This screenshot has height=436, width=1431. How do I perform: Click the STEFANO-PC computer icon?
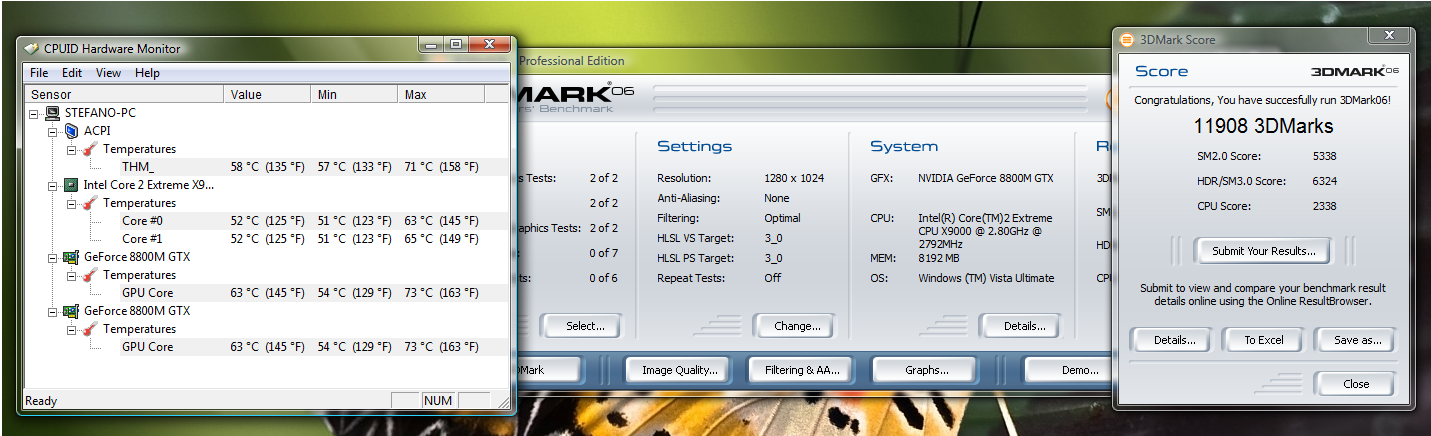pos(53,113)
